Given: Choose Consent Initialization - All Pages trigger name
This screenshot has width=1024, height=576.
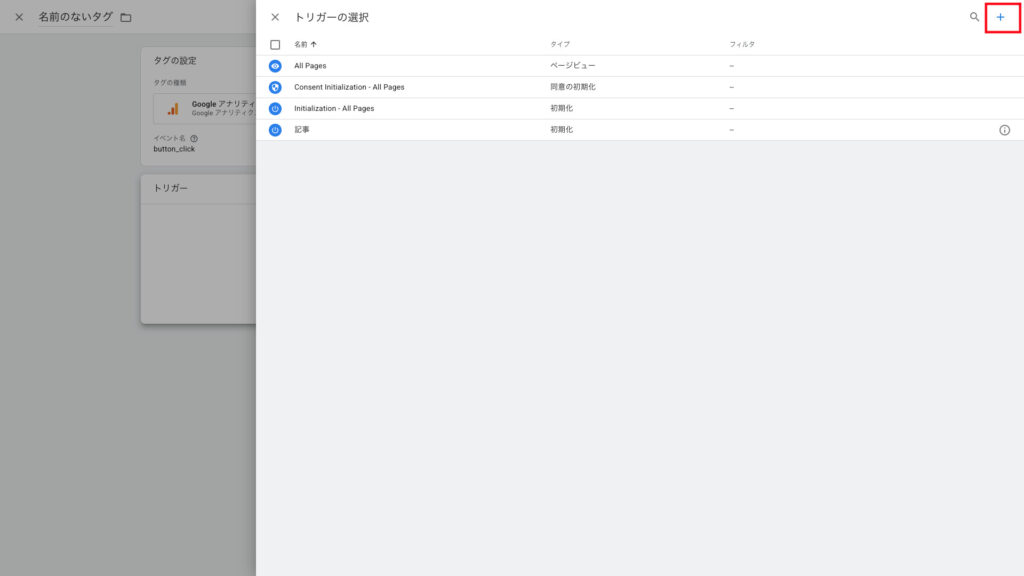Looking at the screenshot, I should (349, 87).
